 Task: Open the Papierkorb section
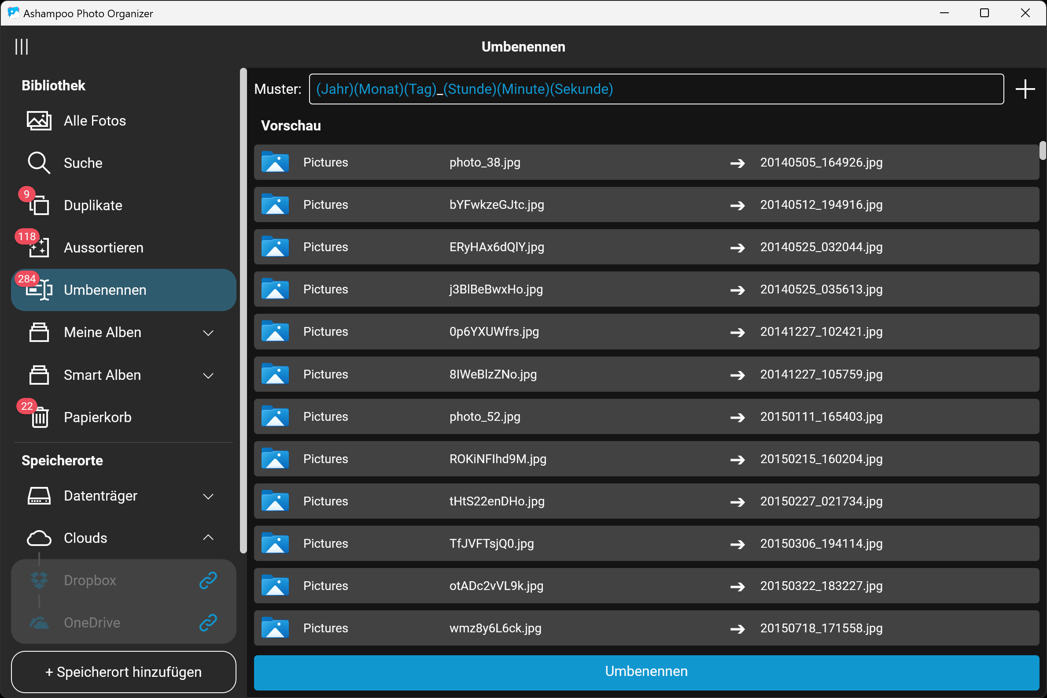(124, 417)
